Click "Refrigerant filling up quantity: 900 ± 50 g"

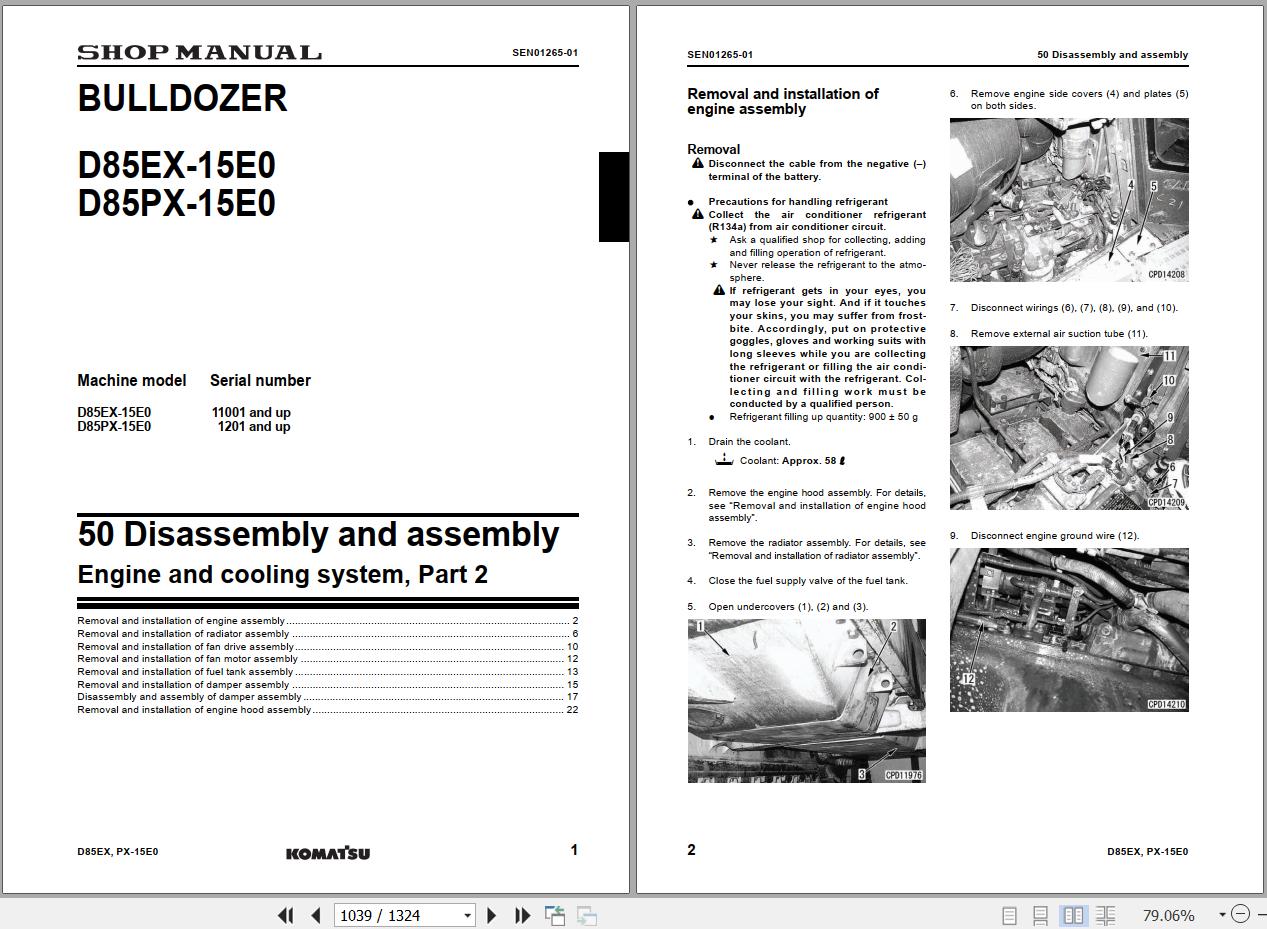pos(823,417)
